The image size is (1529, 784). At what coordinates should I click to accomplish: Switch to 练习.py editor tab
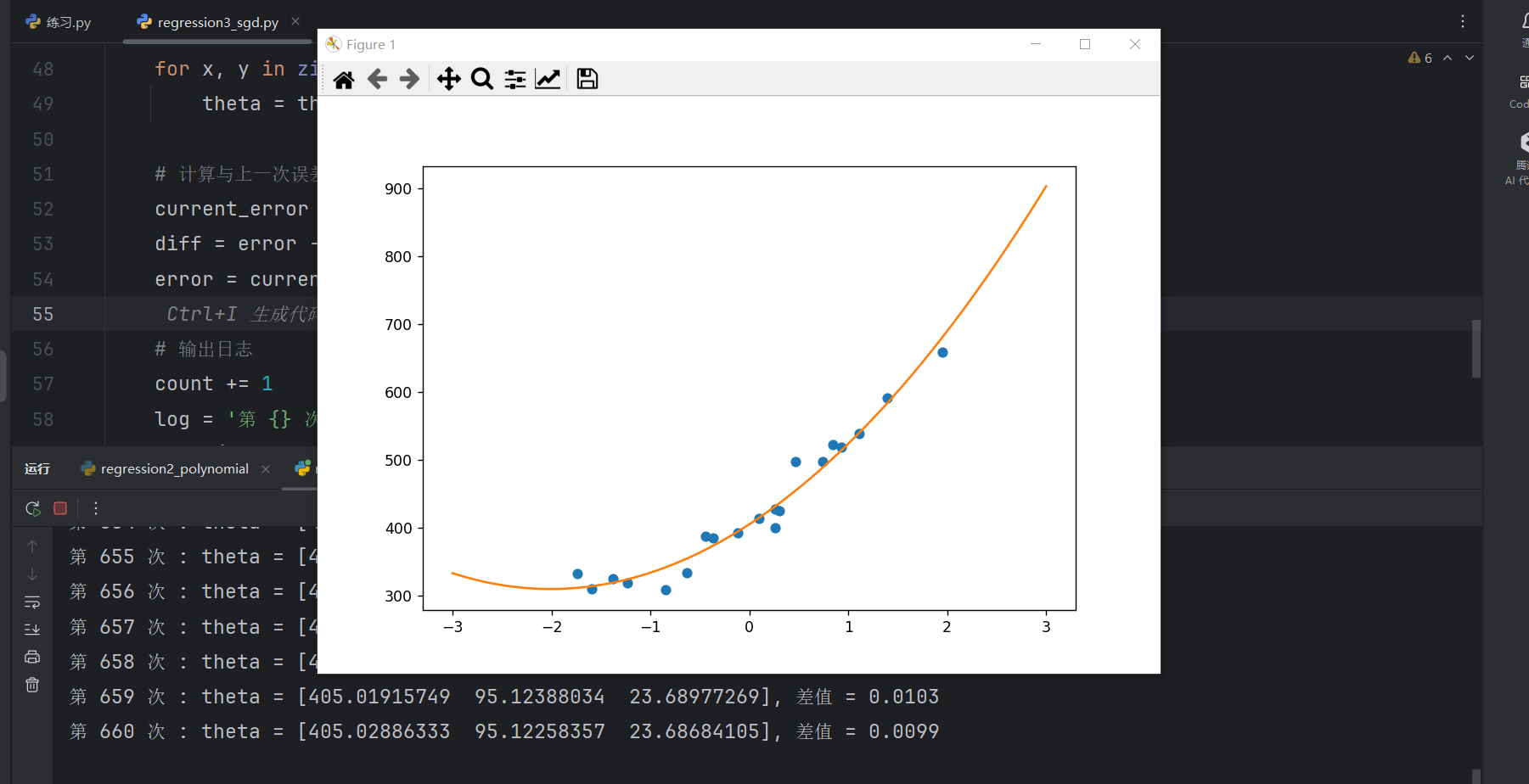[x=59, y=23]
